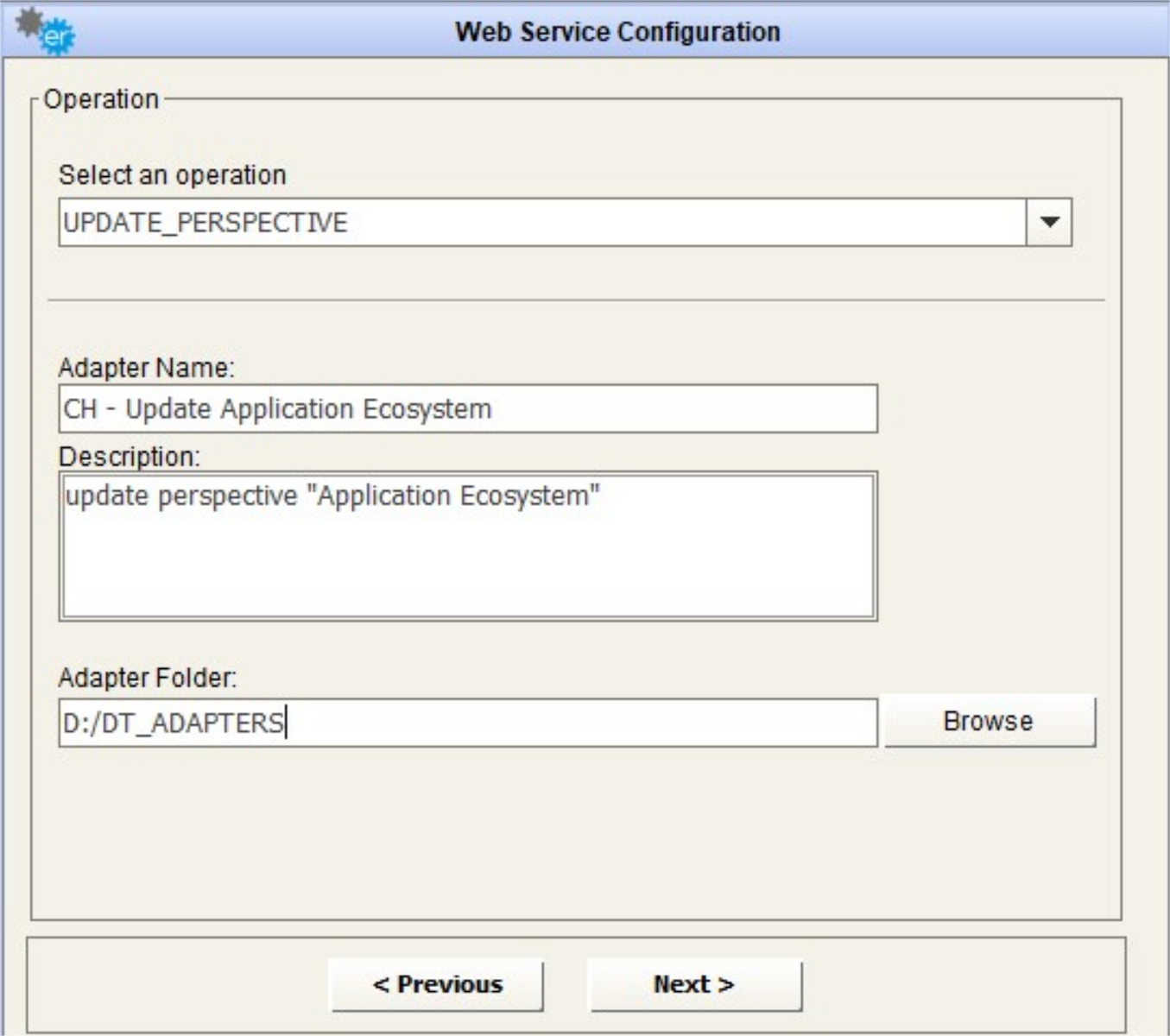Focus the Adapter Folder path field
The width and height of the screenshot is (1170, 1036).
point(468,723)
